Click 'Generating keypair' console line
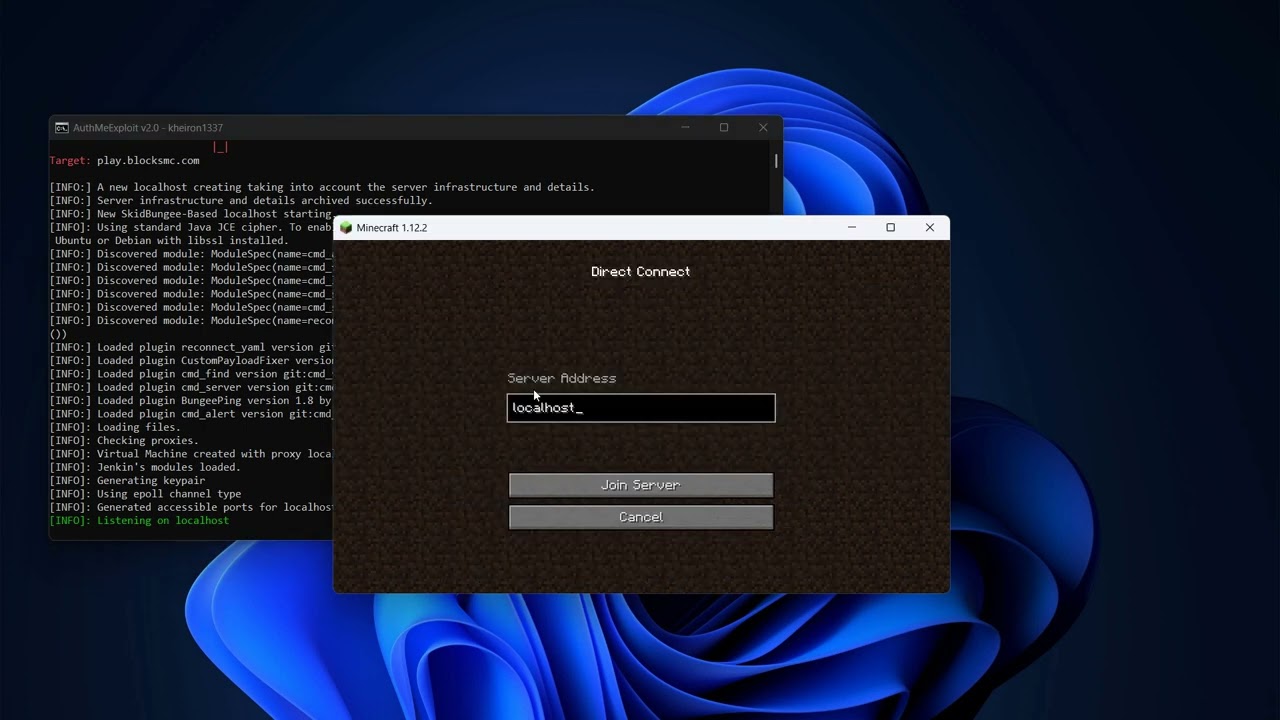This screenshot has height=720, width=1280. pos(127,481)
